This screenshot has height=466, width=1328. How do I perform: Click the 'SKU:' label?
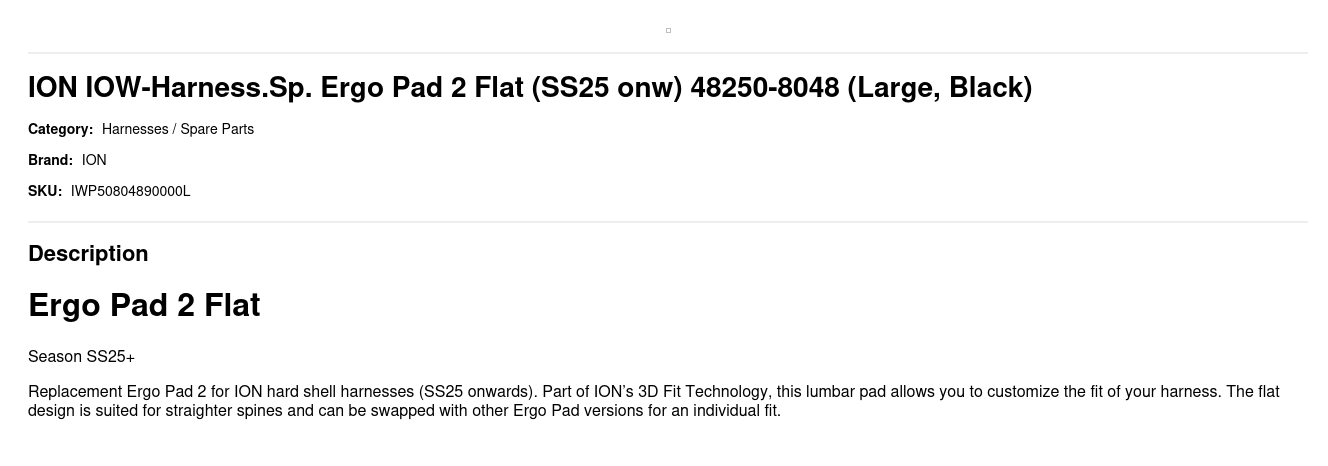tap(45, 191)
